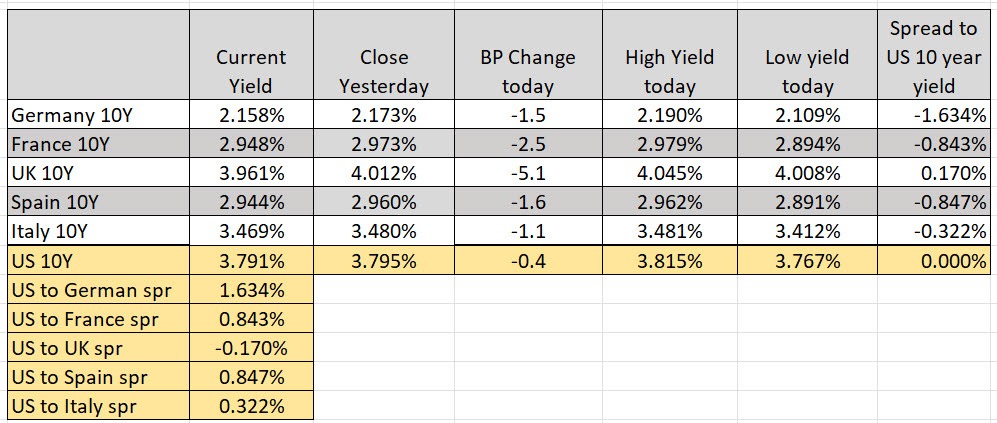Click the US to Spain spr label
This screenshot has width=997, height=423.
[97, 378]
